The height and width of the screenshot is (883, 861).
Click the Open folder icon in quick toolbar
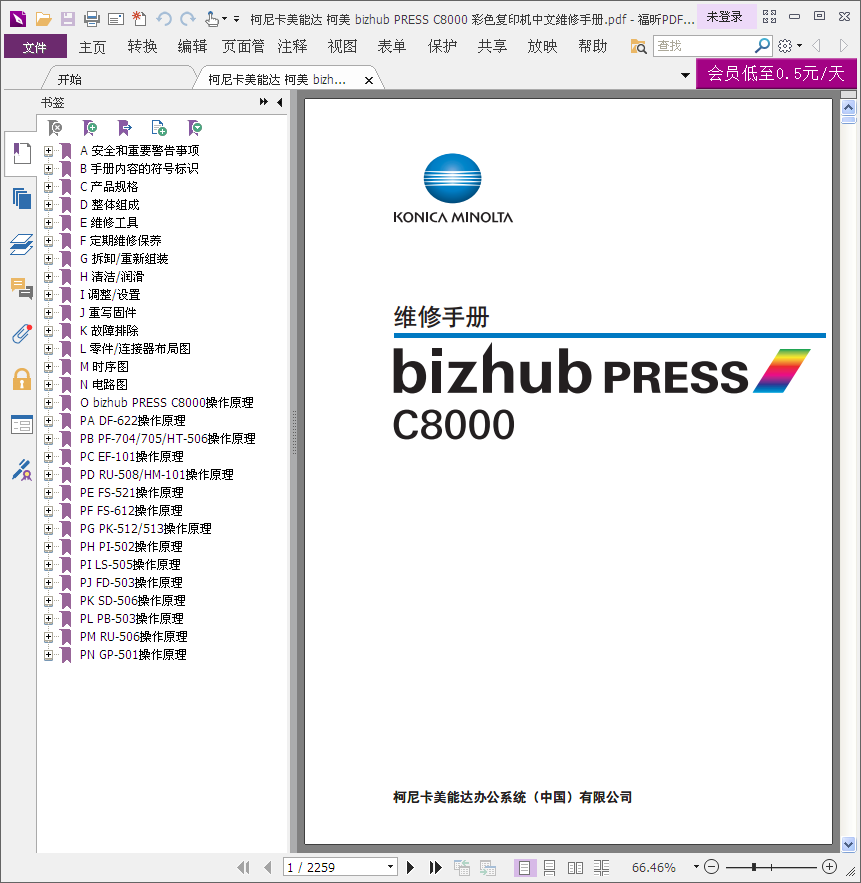click(43, 19)
